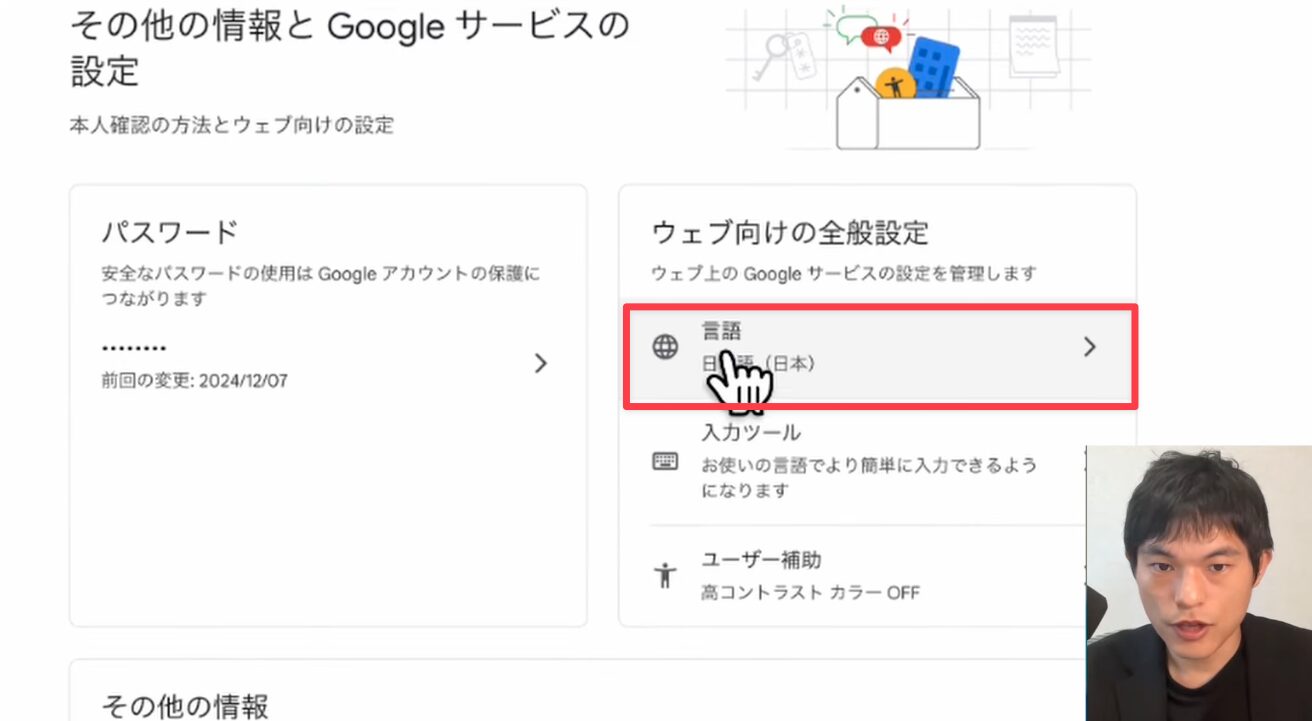Click the presenter webcam video thumbnail
This screenshot has height=721, width=1312.
tap(1198, 583)
